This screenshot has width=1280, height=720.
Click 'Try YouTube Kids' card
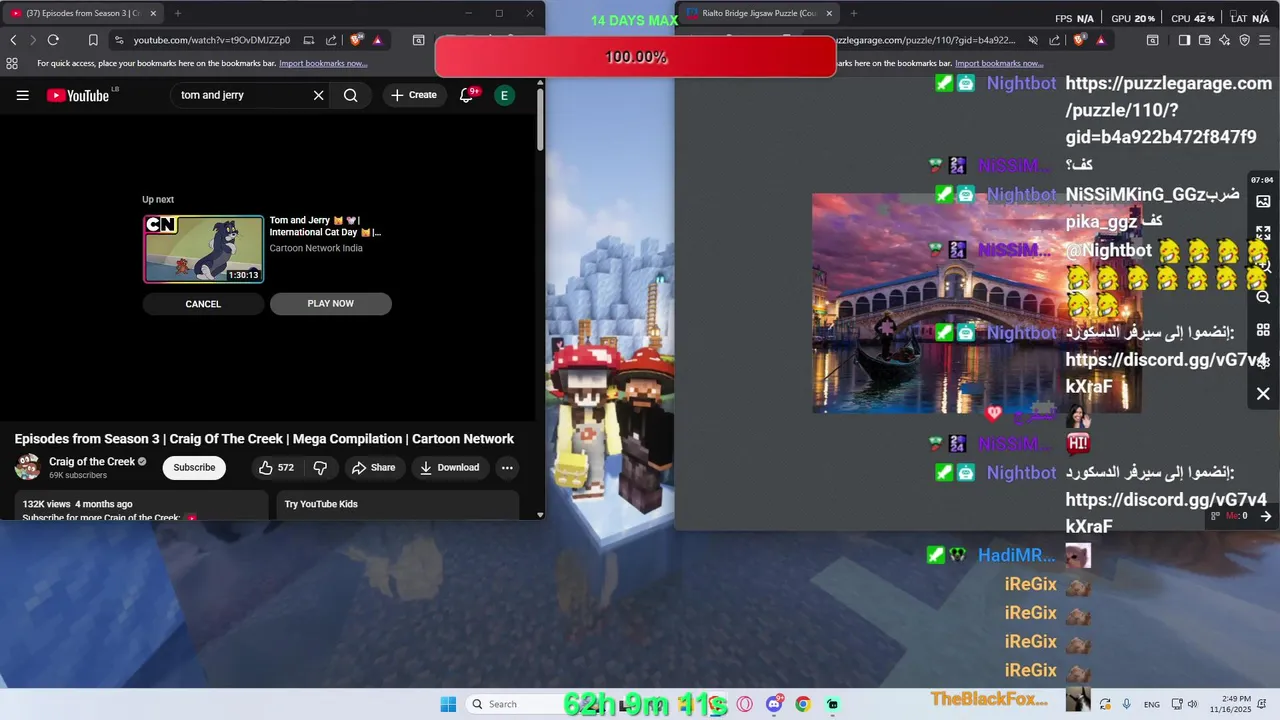tap(398, 504)
